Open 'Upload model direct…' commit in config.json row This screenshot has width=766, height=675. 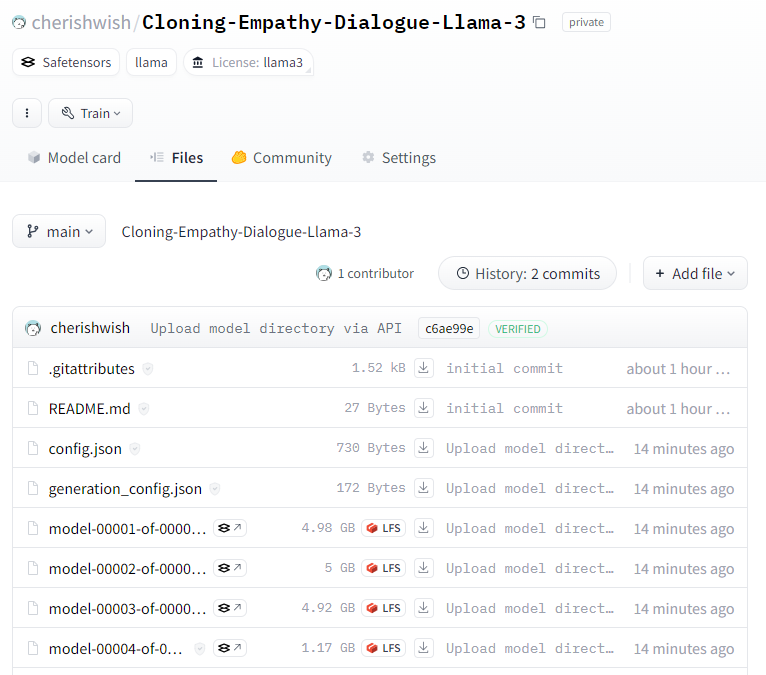530,448
